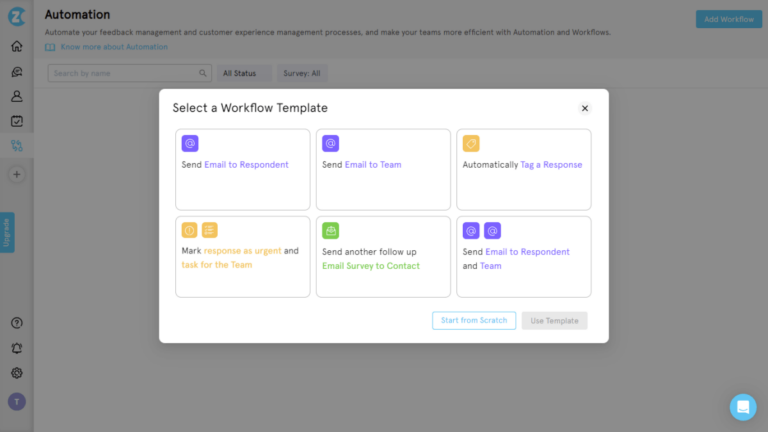This screenshot has width=768, height=432.
Task: Select the Send Email to Team template
Action: [384, 169]
